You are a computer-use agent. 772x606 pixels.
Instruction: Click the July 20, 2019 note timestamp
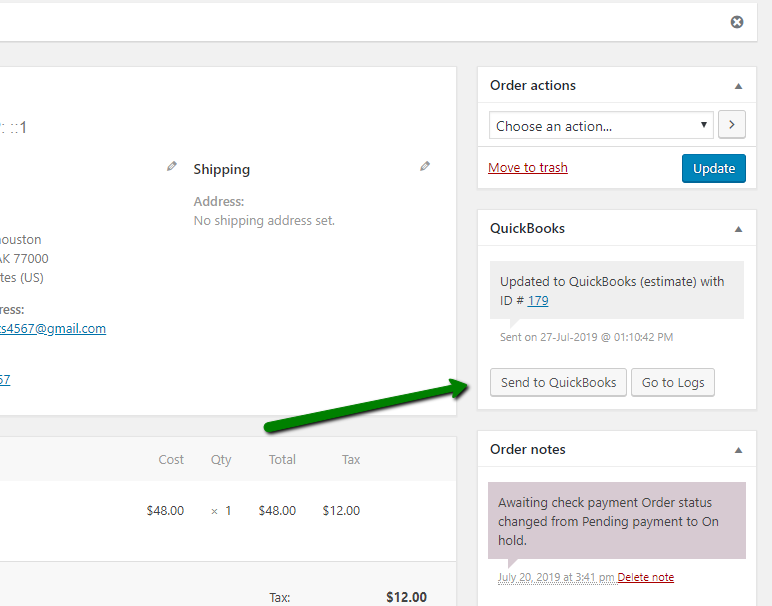click(556, 577)
